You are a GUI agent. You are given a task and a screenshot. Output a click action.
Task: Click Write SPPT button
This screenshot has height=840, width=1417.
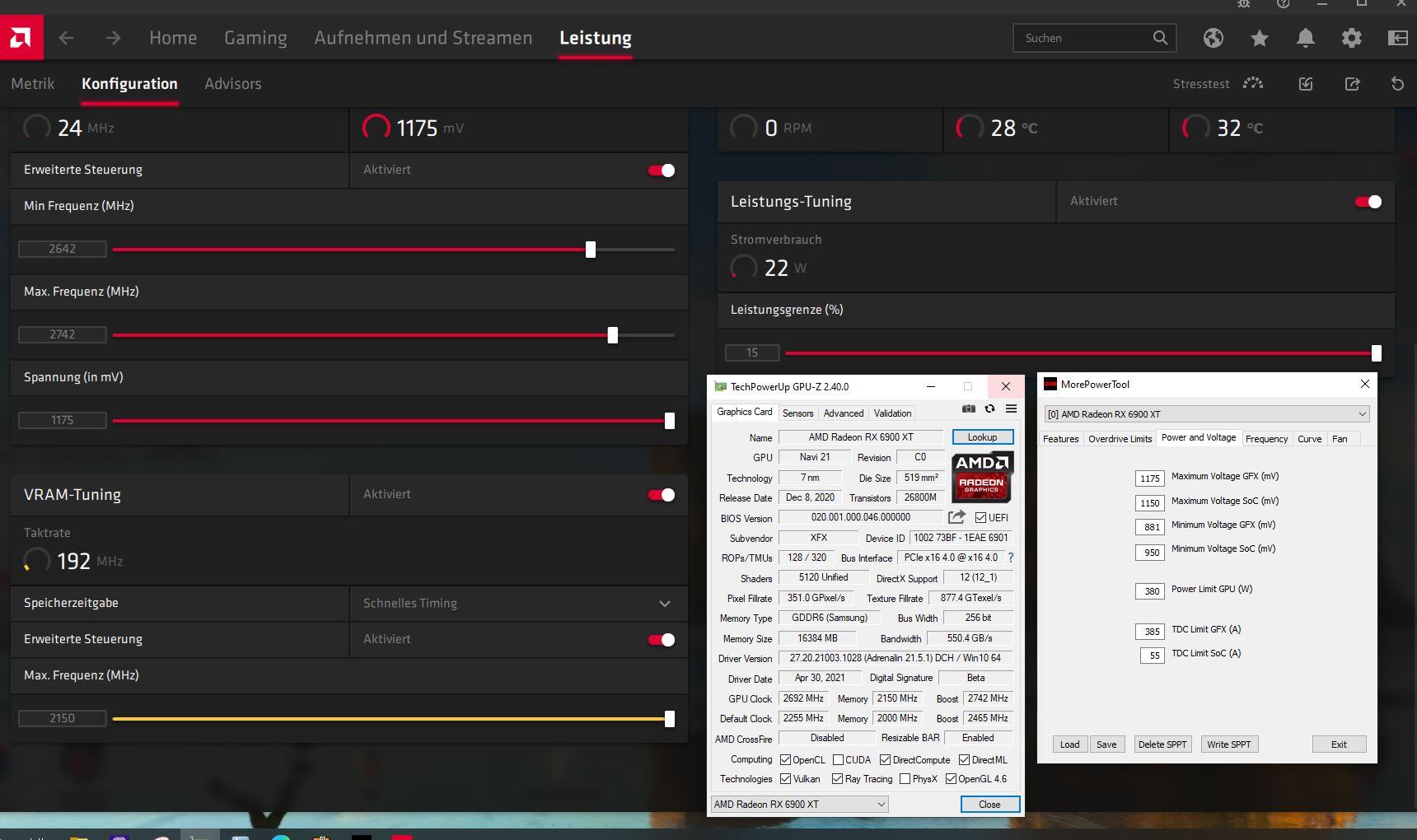(1229, 744)
